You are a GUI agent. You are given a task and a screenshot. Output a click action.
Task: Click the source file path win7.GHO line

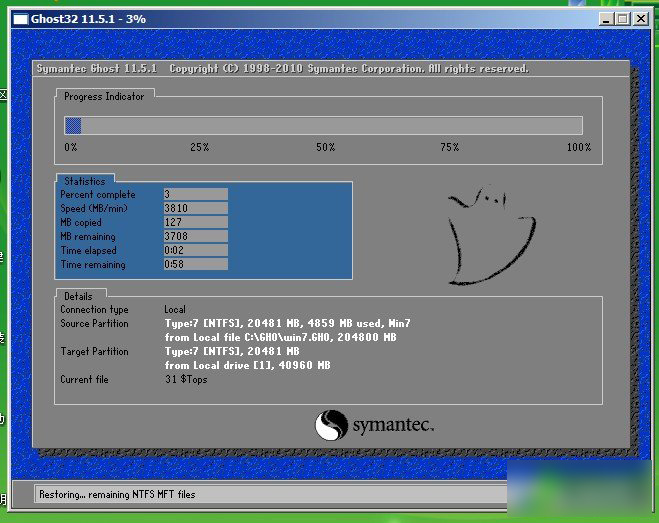(x=281, y=337)
